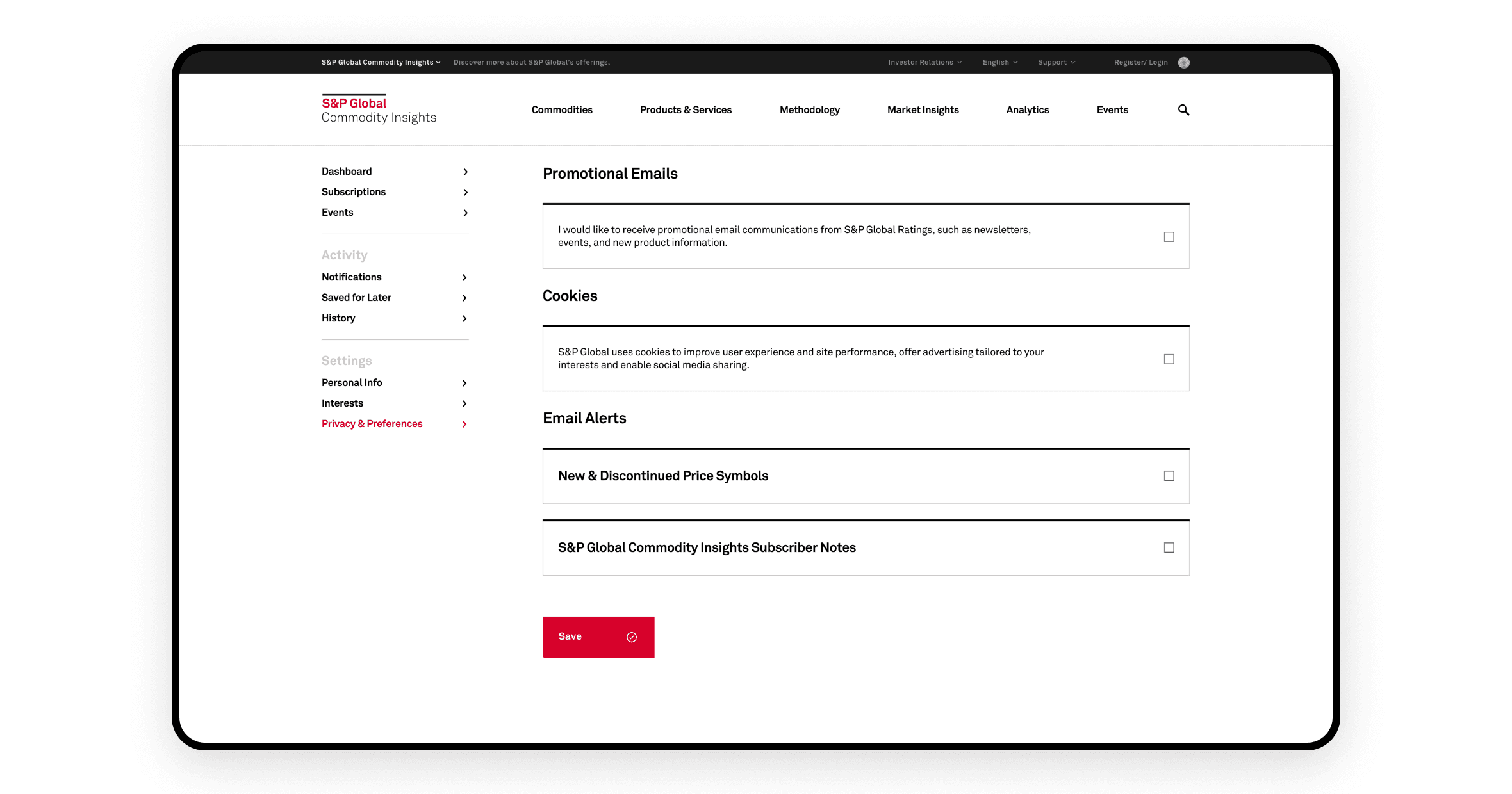Expand the Investor Relations dropdown

pyautogui.click(x=924, y=62)
